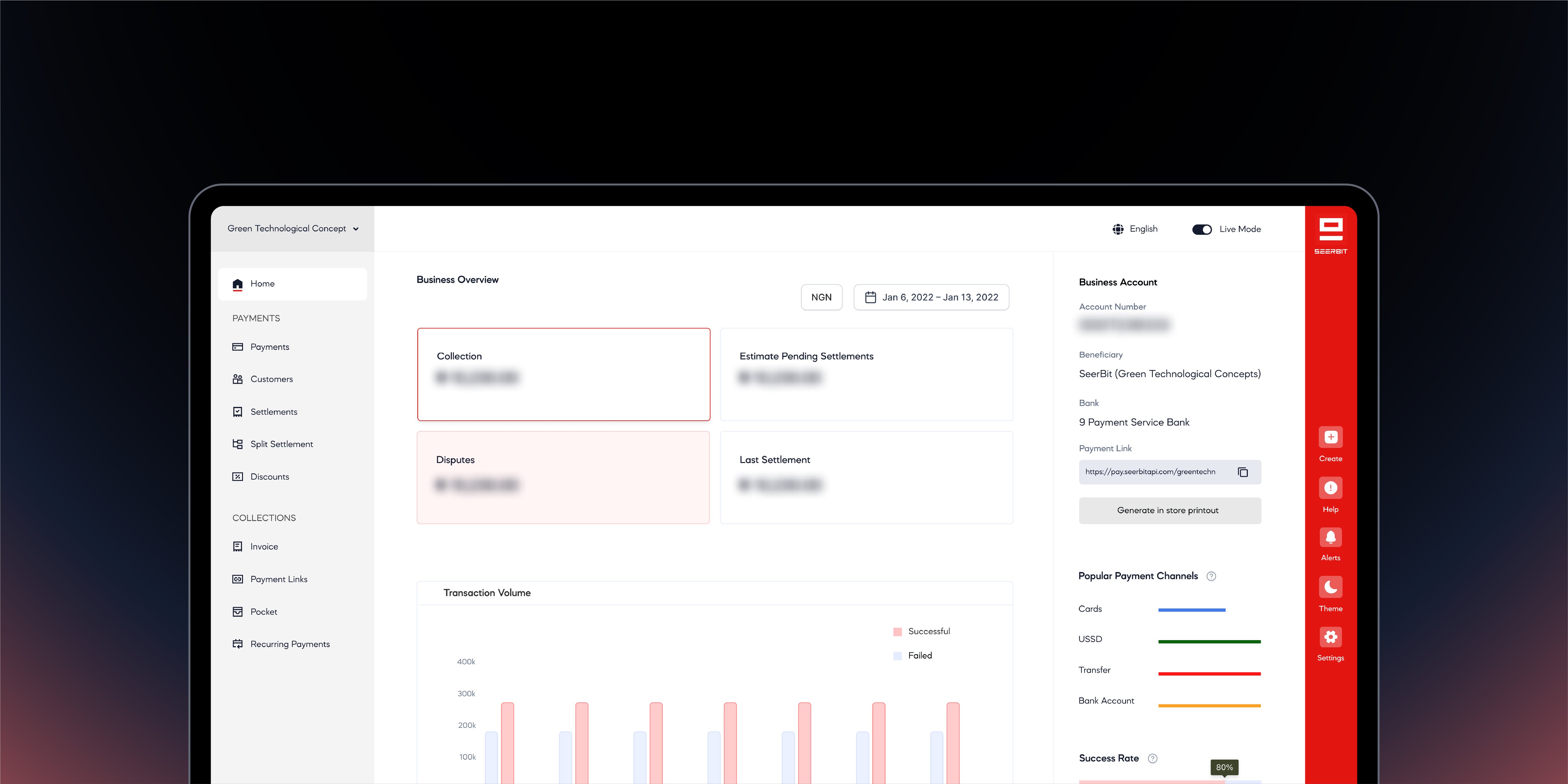Open the Jan 6 – Jan 13 date range picker
Viewport: 1568px width, 784px height.
pyautogui.click(x=931, y=297)
